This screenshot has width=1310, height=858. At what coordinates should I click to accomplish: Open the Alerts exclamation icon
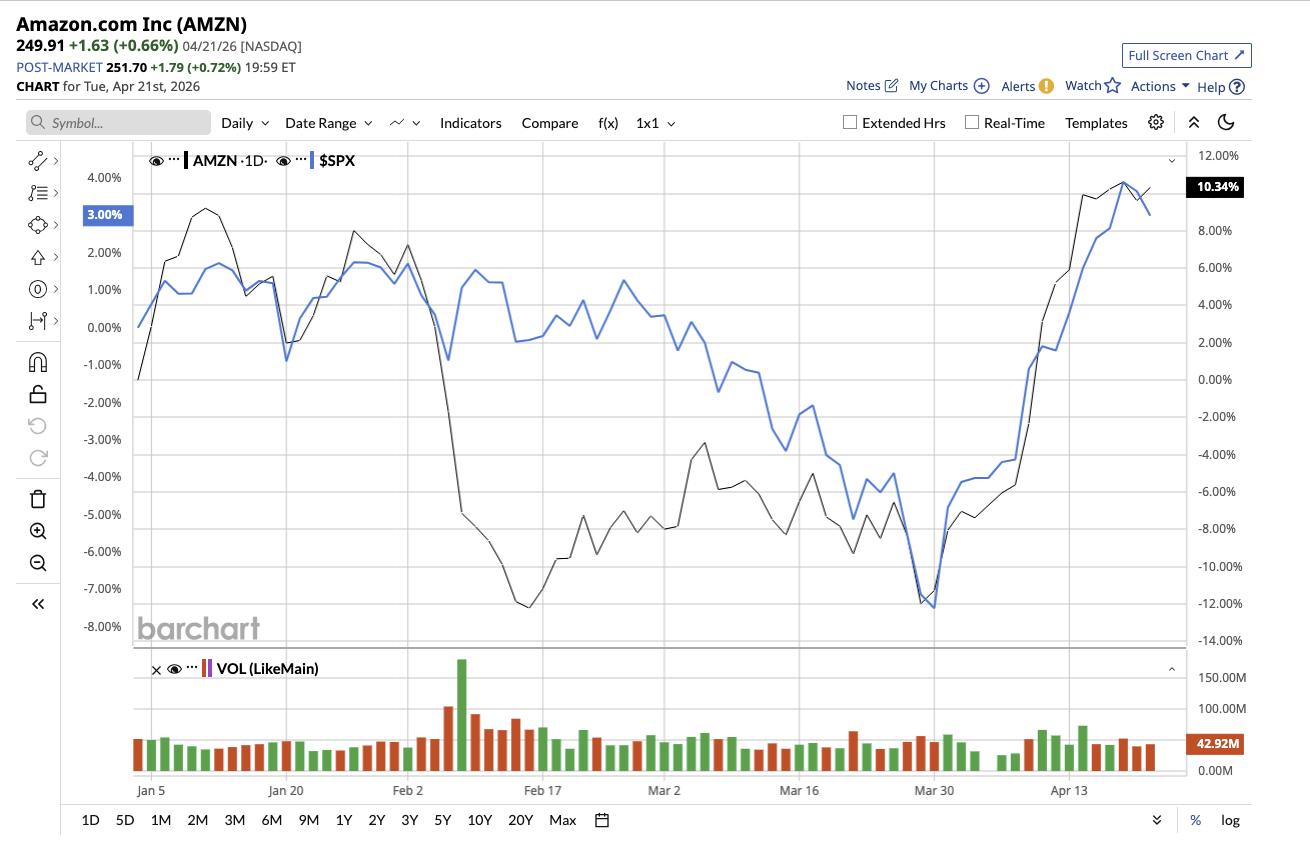click(1046, 86)
